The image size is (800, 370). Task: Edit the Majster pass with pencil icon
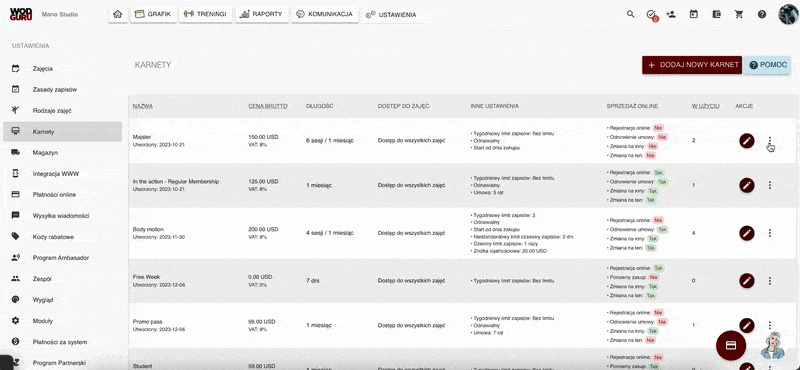click(747, 141)
